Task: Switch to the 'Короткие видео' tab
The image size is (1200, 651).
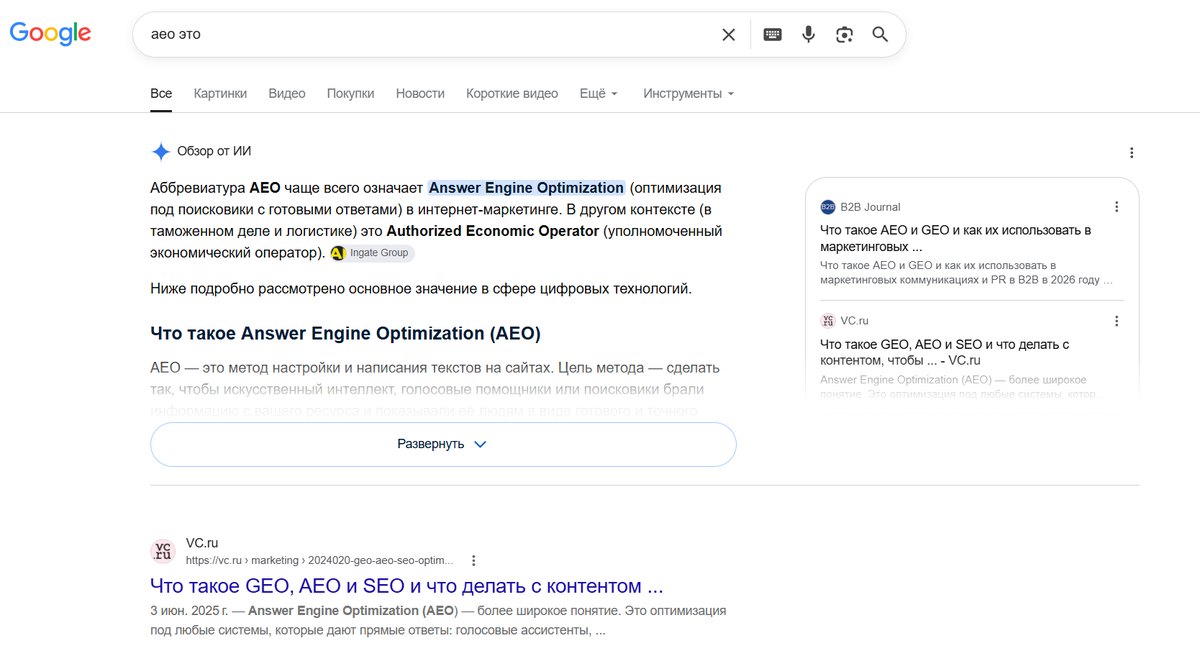Action: 512,93
